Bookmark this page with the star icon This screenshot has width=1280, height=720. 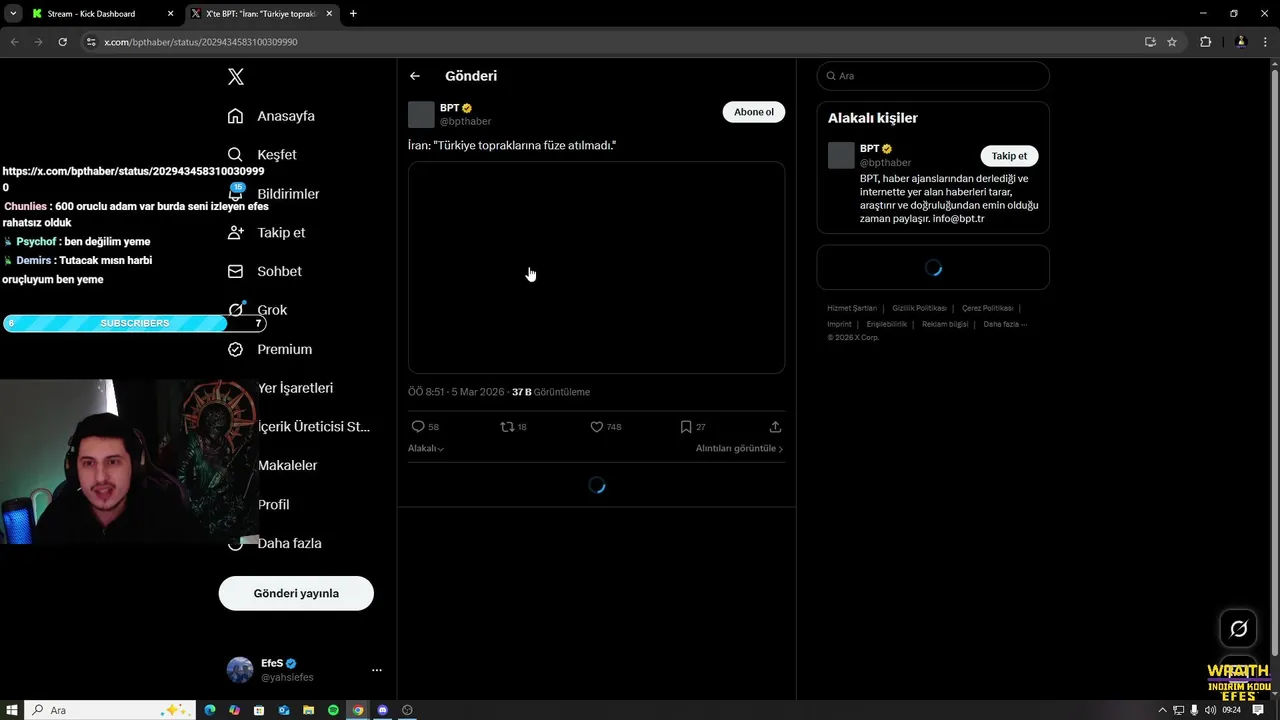pos(1172,42)
